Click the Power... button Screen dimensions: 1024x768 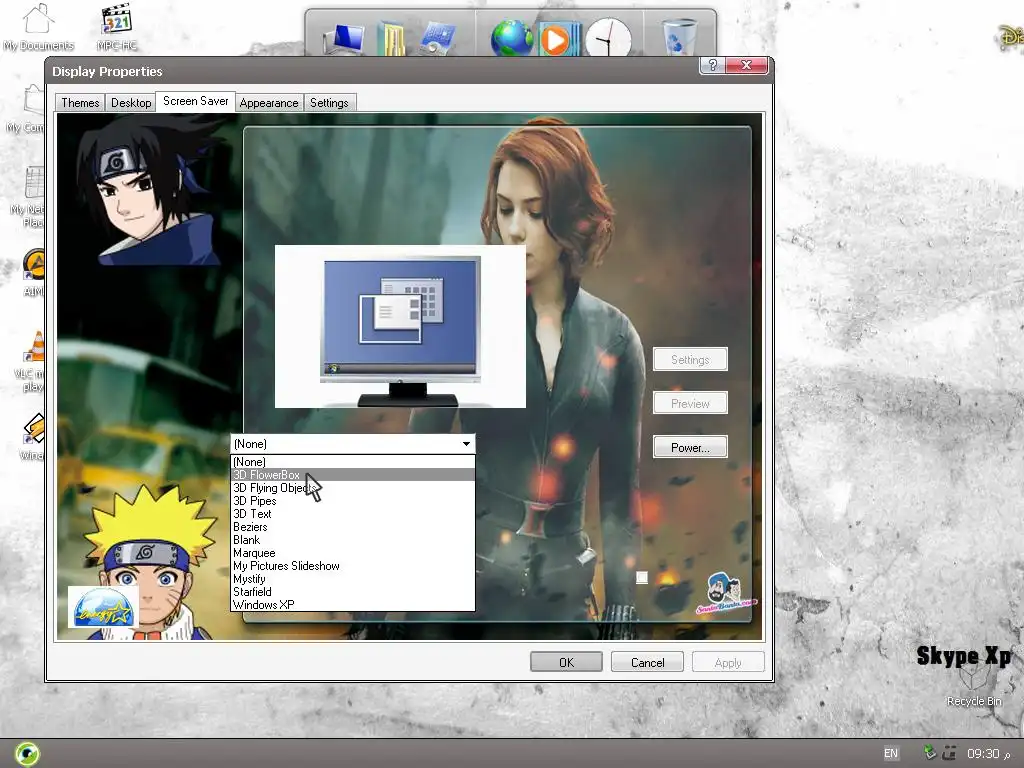(x=690, y=447)
